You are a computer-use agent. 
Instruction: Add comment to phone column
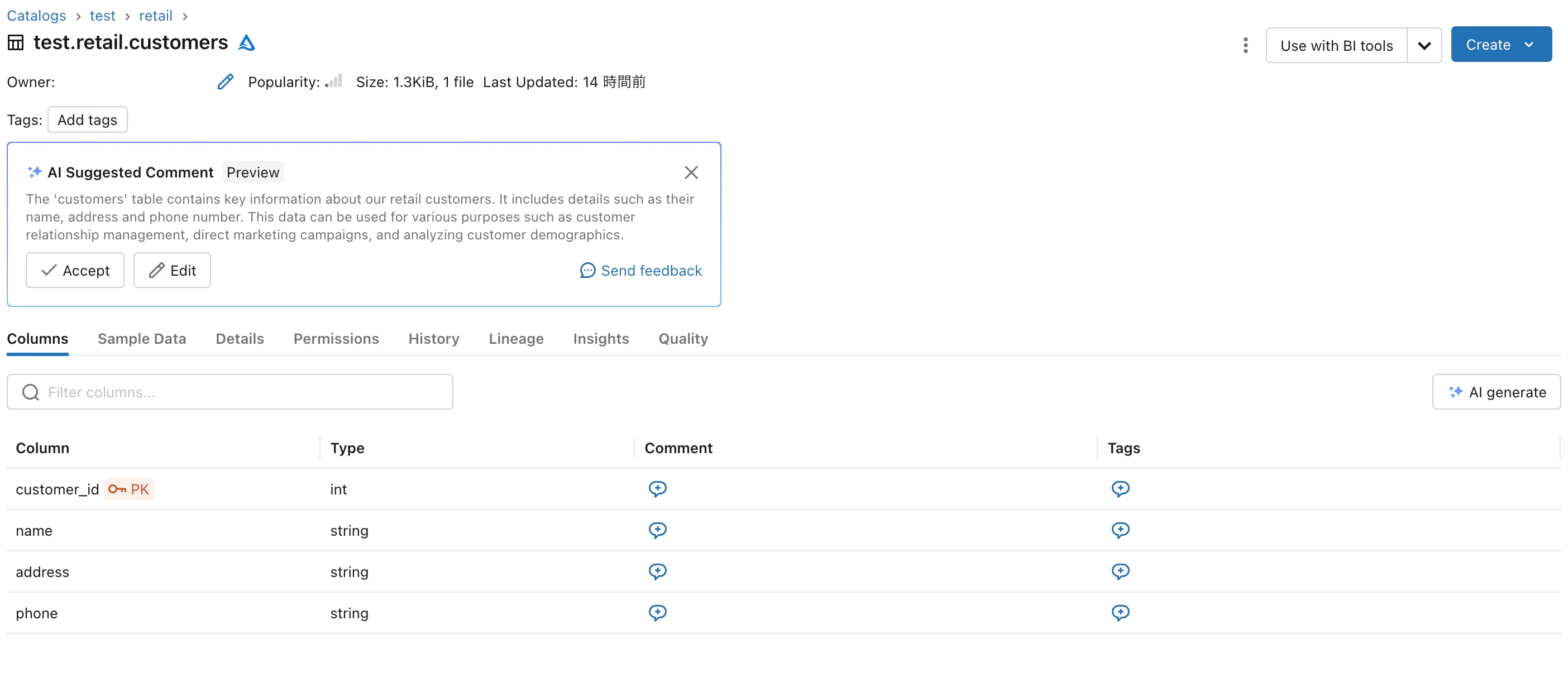coord(657,612)
